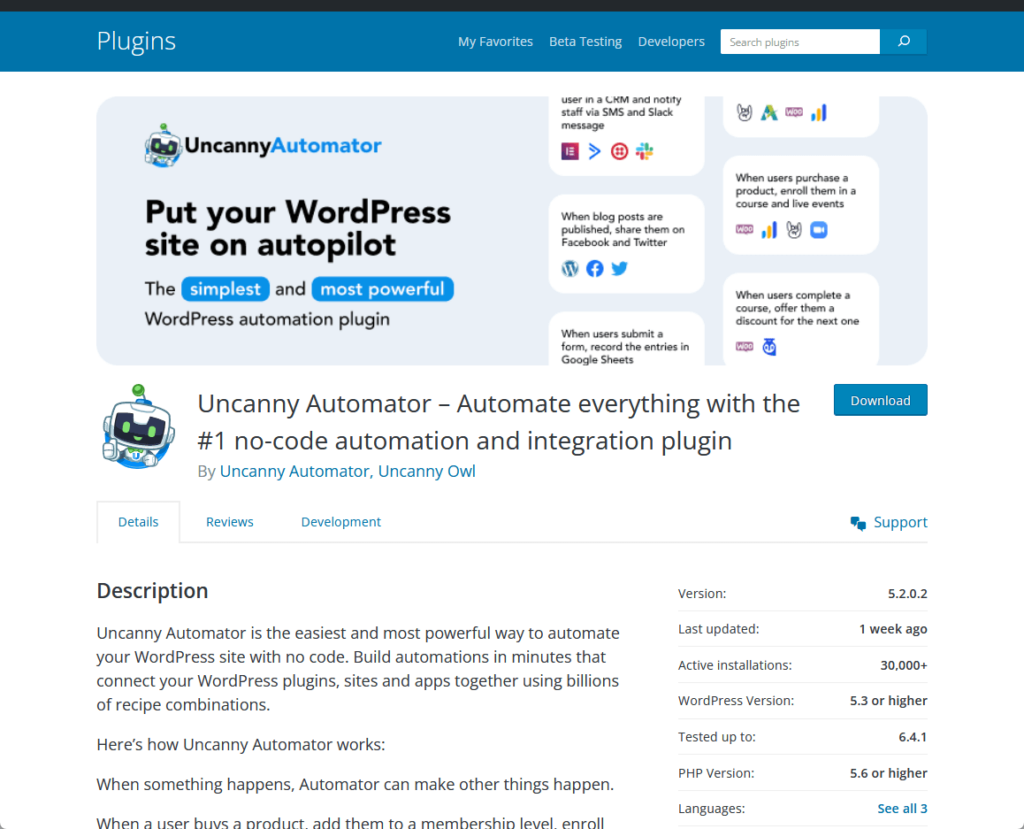The image size is (1024, 829).
Task: Switch to the Reviews tab
Action: [230, 522]
